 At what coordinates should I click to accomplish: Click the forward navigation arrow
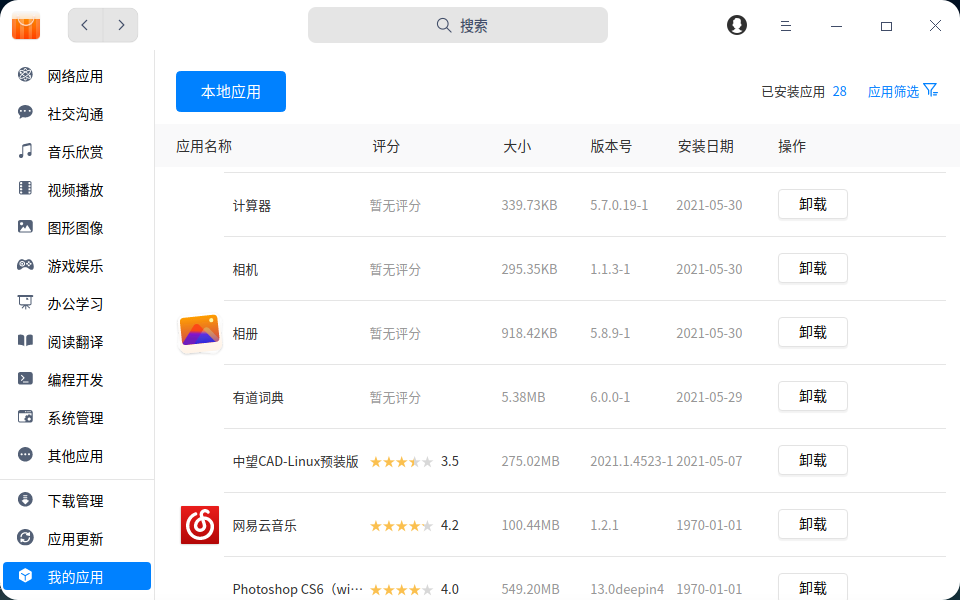click(x=121, y=25)
